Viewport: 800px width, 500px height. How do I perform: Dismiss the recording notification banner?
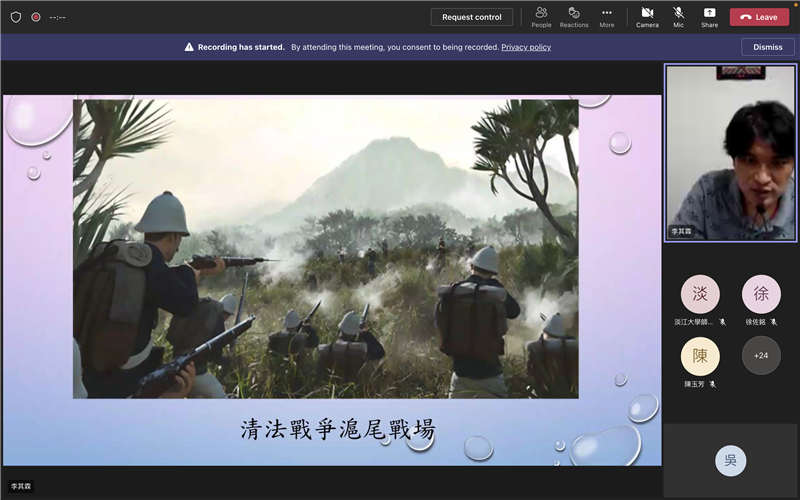click(768, 47)
